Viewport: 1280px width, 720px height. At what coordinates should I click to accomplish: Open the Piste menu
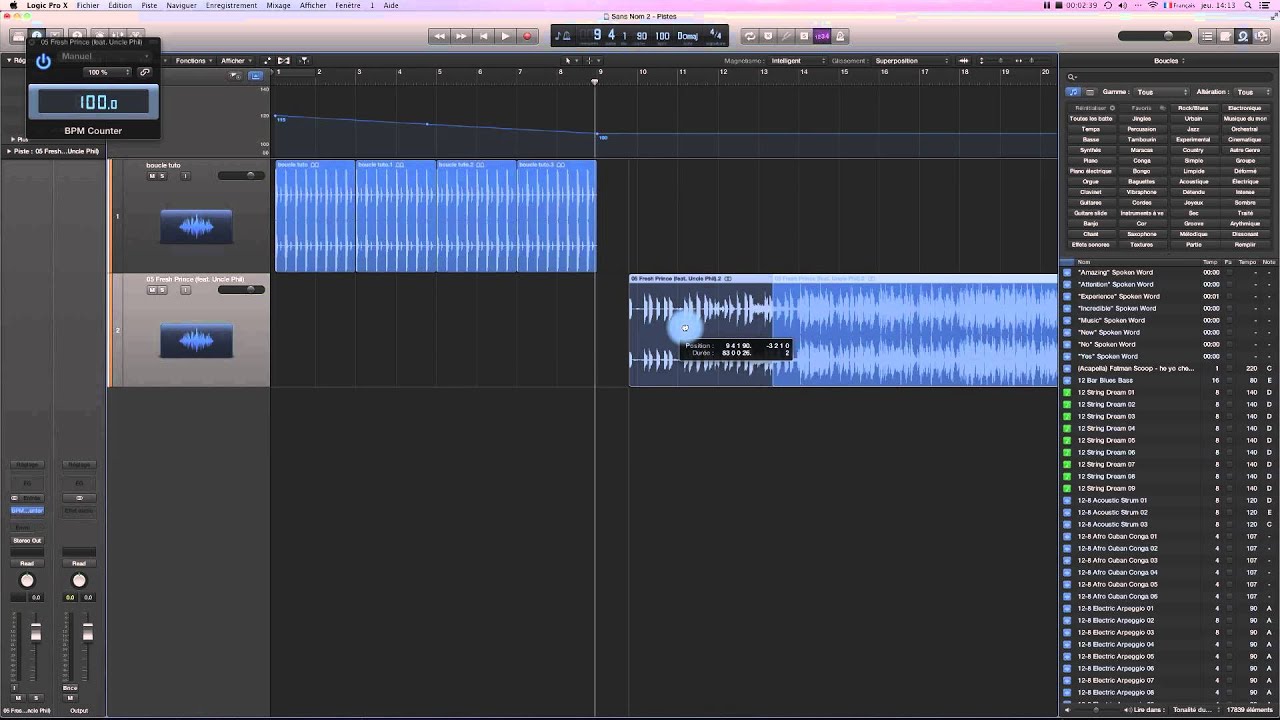[x=149, y=5]
